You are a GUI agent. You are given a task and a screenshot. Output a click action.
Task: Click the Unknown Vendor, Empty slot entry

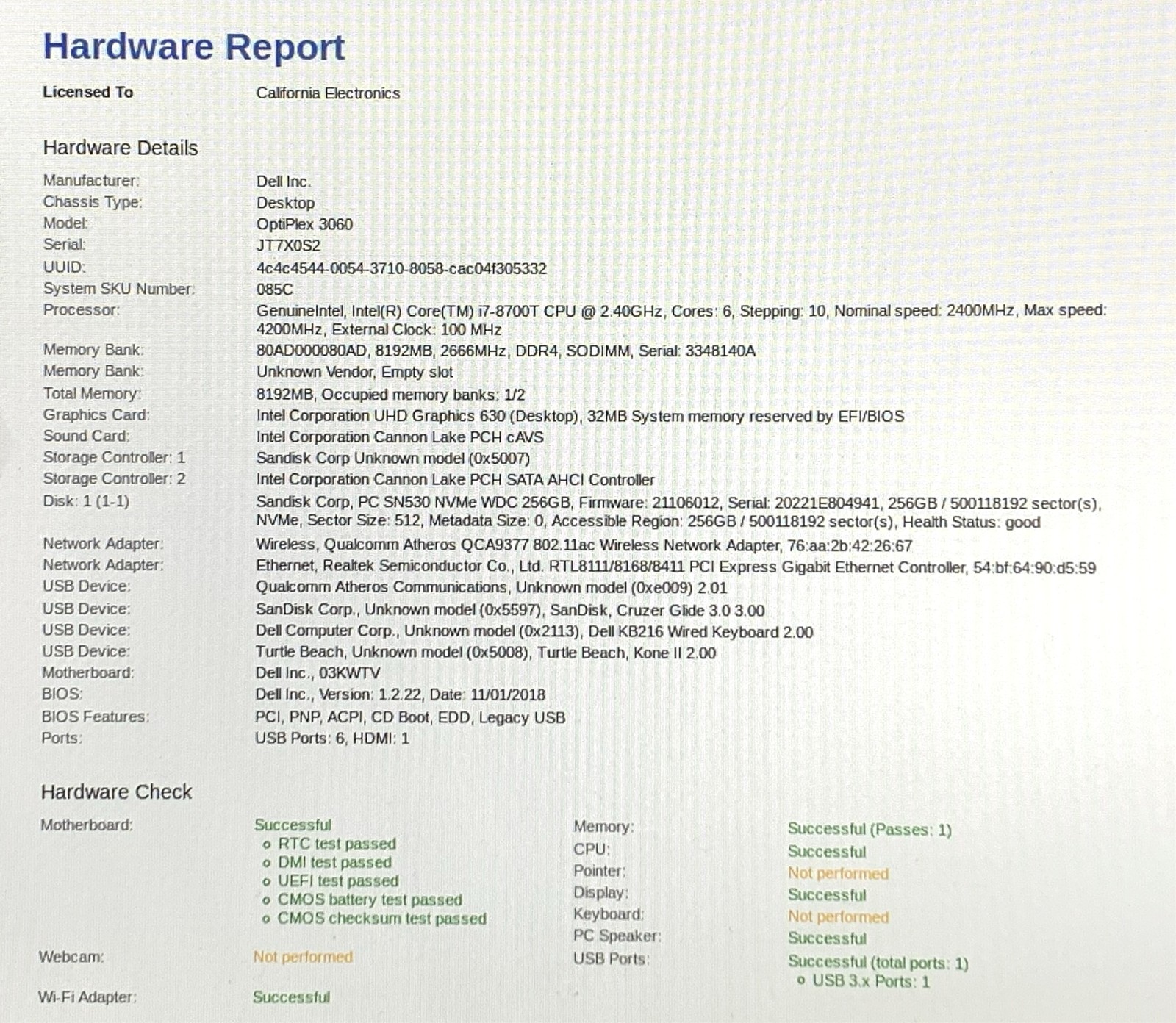(354, 372)
